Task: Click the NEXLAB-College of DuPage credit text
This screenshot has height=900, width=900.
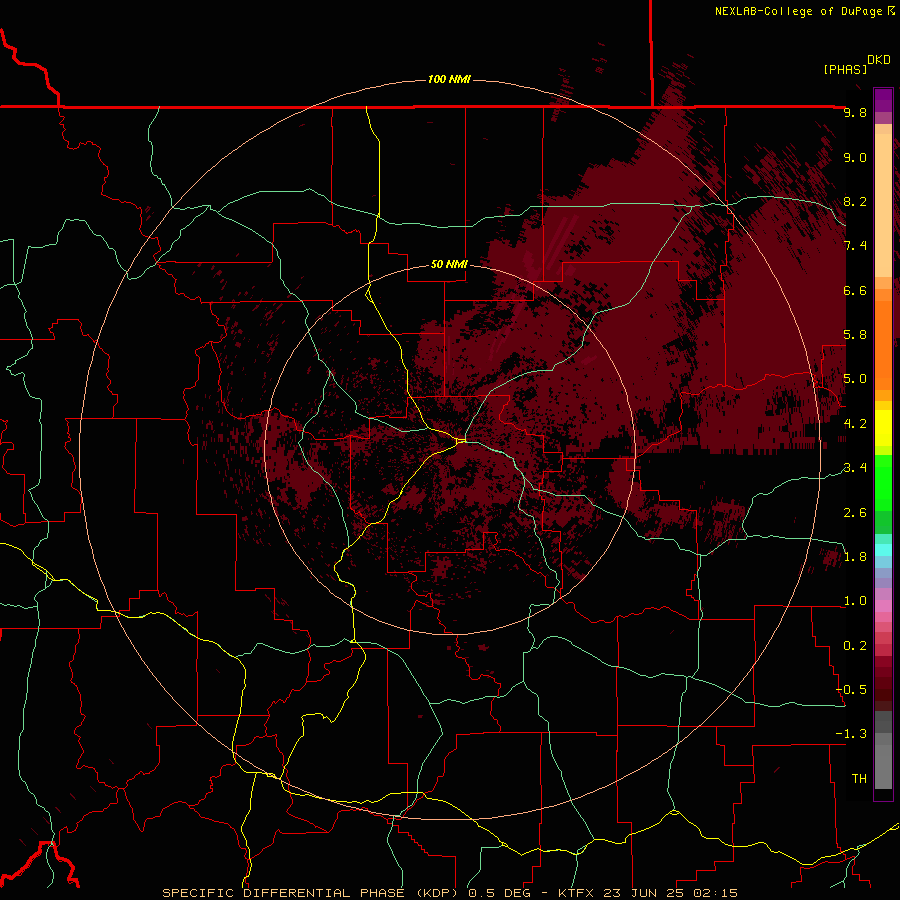Action: pos(799,11)
